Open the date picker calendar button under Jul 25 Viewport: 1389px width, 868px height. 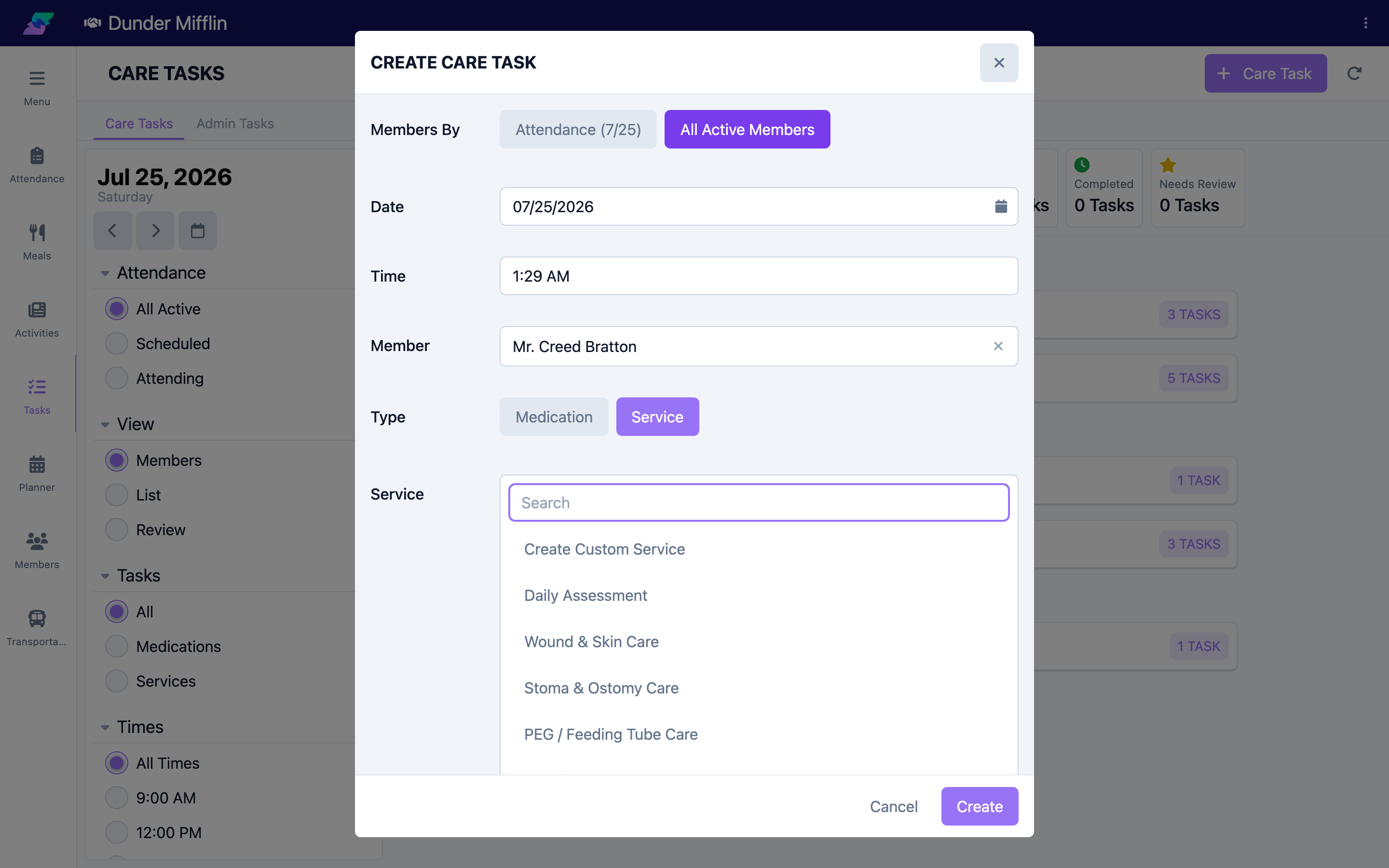tap(197, 231)
